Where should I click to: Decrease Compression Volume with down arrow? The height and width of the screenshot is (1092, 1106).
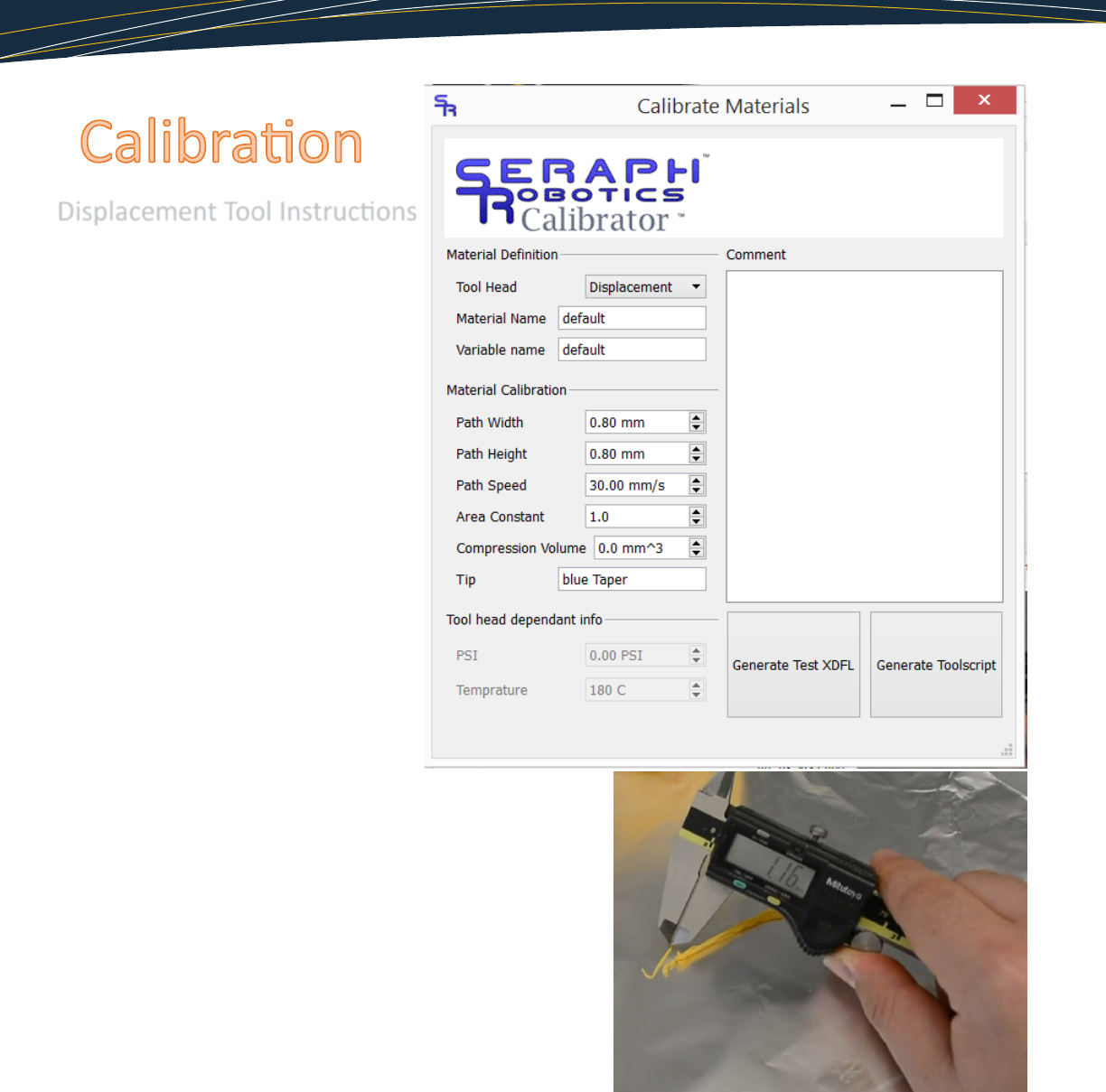coord(696,553)
